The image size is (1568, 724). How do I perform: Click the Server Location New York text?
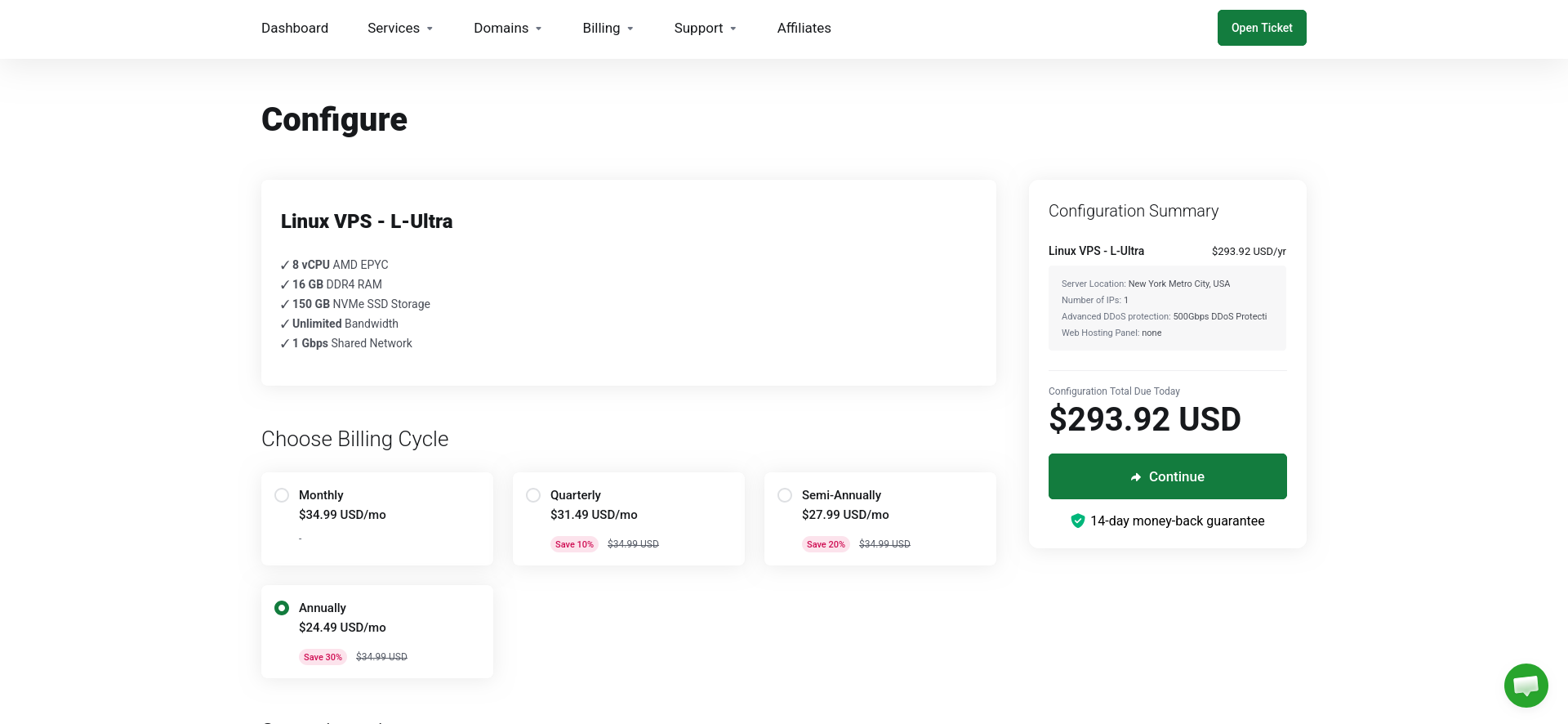click(x=1146, y=284)
